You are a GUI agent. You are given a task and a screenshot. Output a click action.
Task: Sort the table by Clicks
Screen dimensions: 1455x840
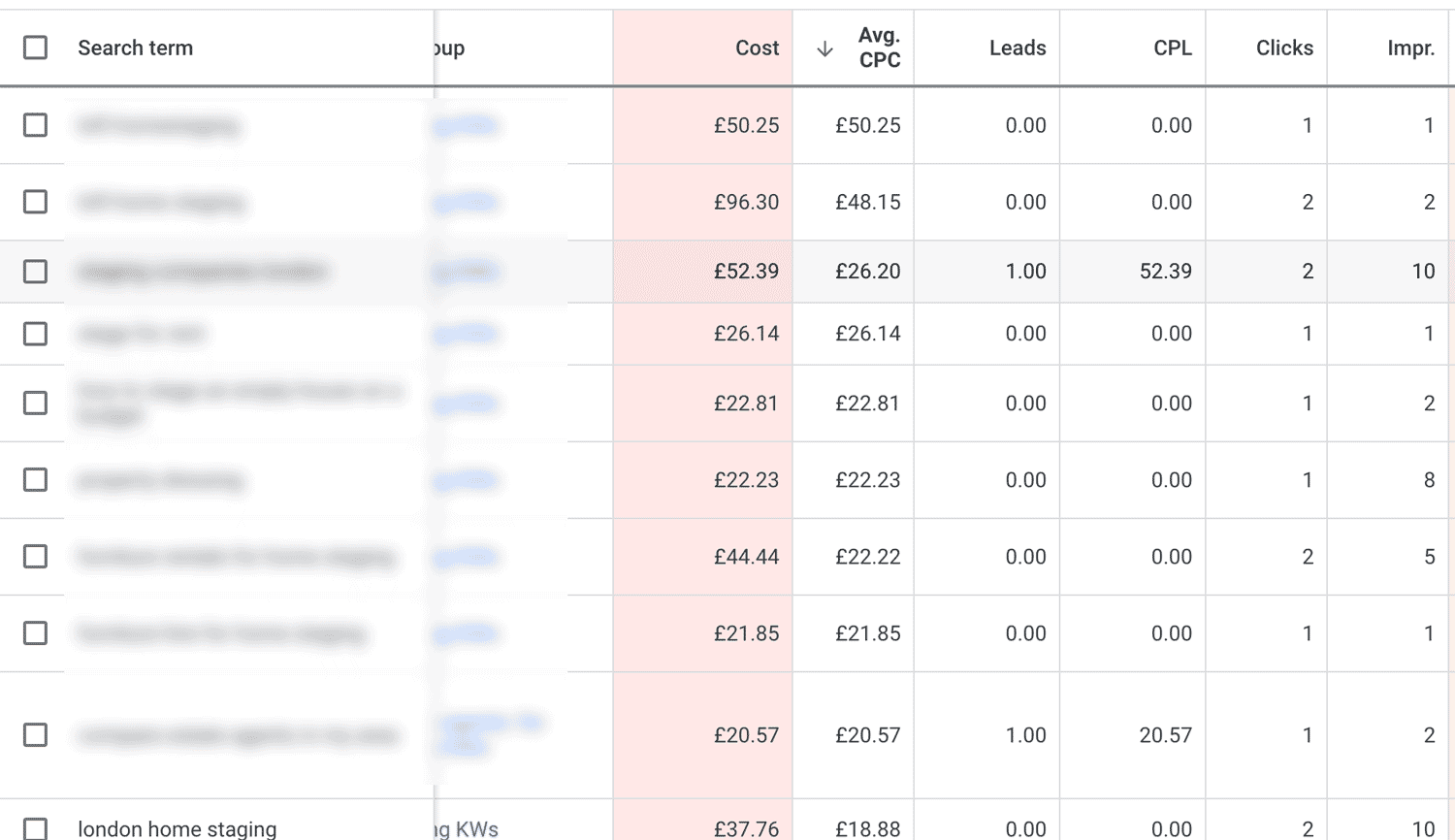(1285, 48)
